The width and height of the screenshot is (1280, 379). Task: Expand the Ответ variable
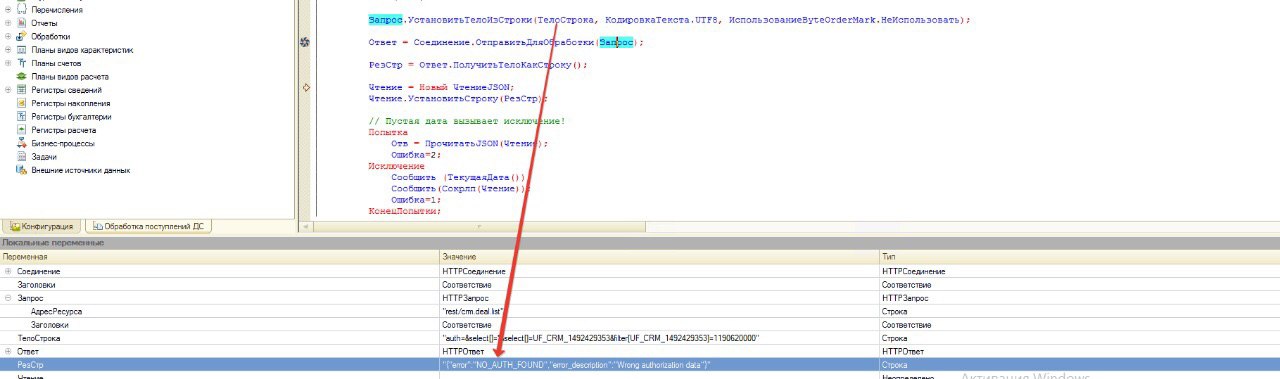tap(8, 352)
